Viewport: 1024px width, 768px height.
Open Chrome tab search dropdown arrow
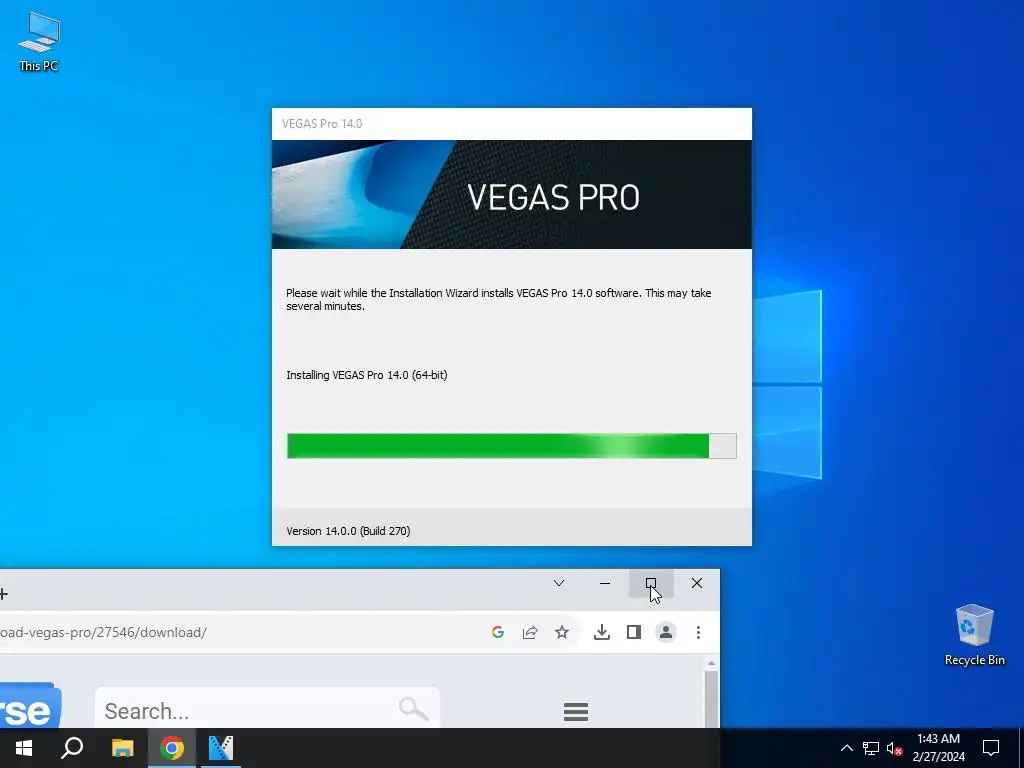(x=558, y=583)
